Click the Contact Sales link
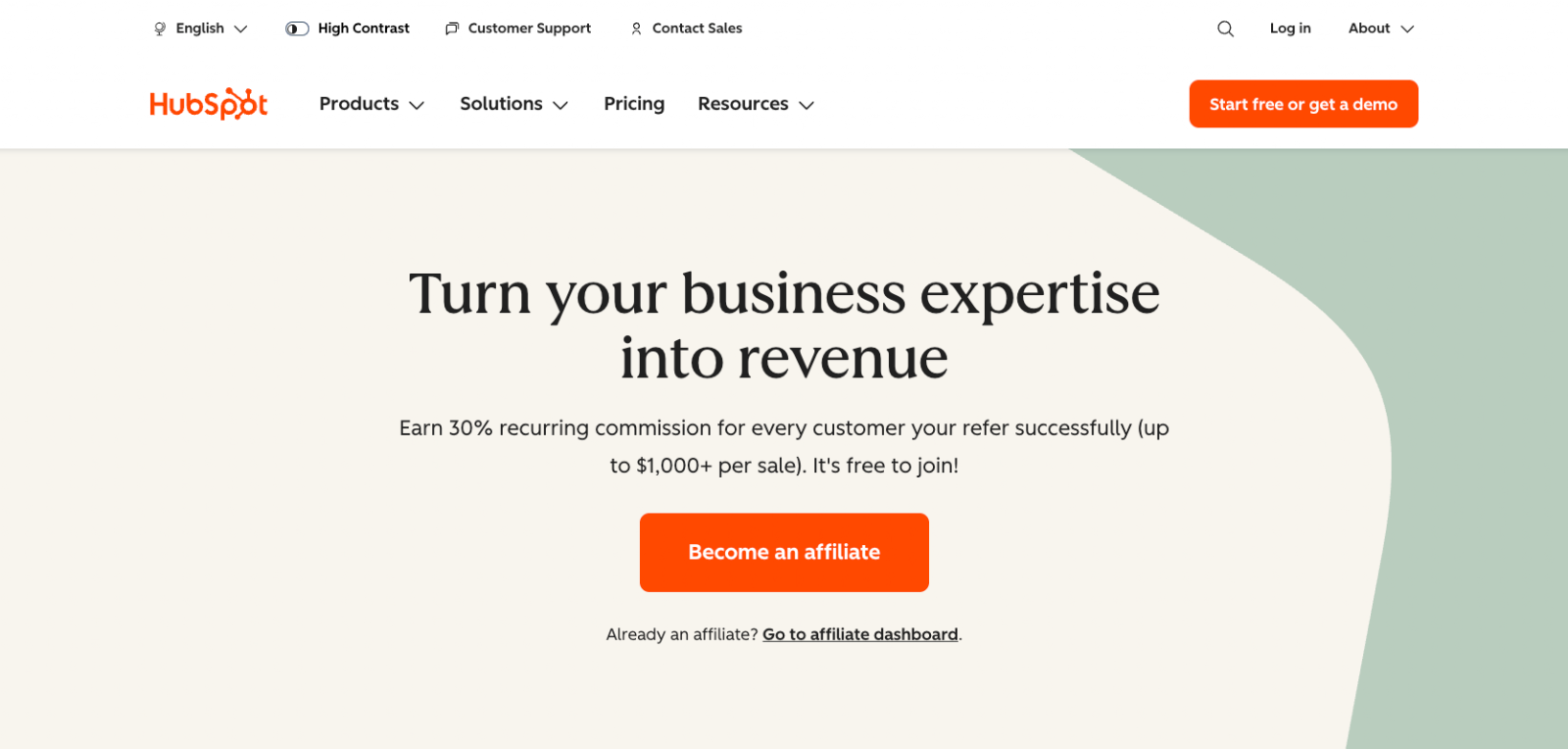Screen dimensions: 1568x749 coord(696,28)
